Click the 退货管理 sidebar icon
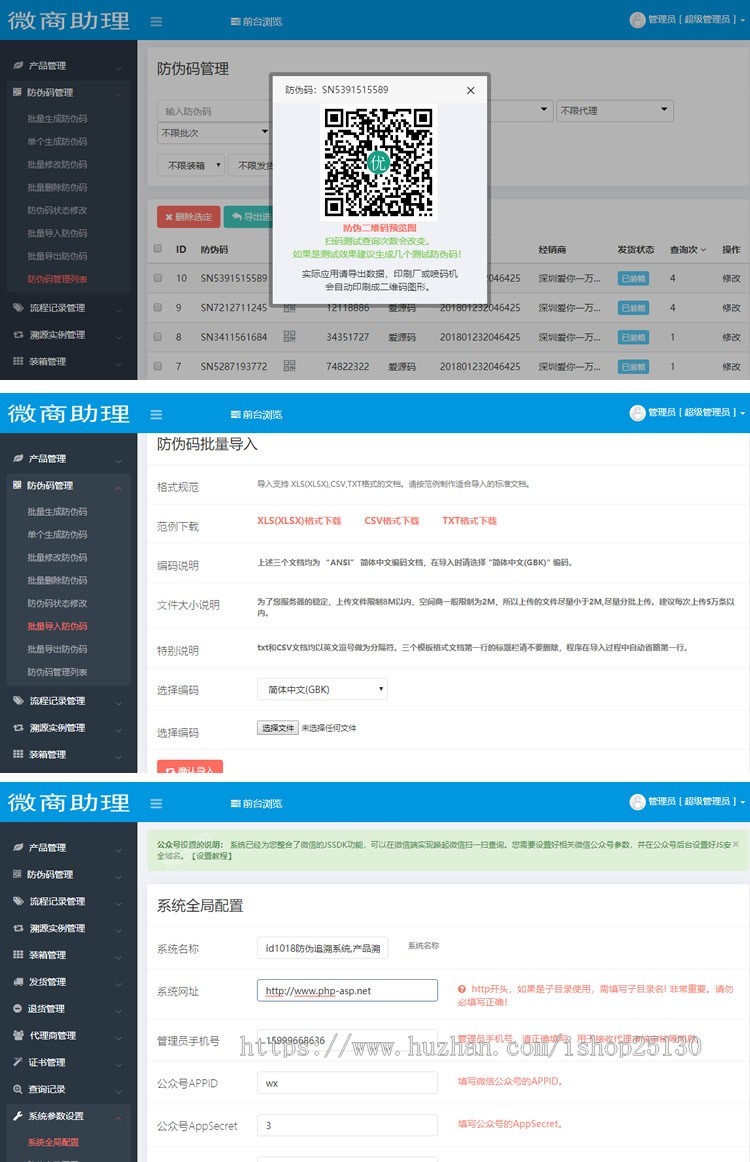The image size is (750, 1162). [18, 1009]
